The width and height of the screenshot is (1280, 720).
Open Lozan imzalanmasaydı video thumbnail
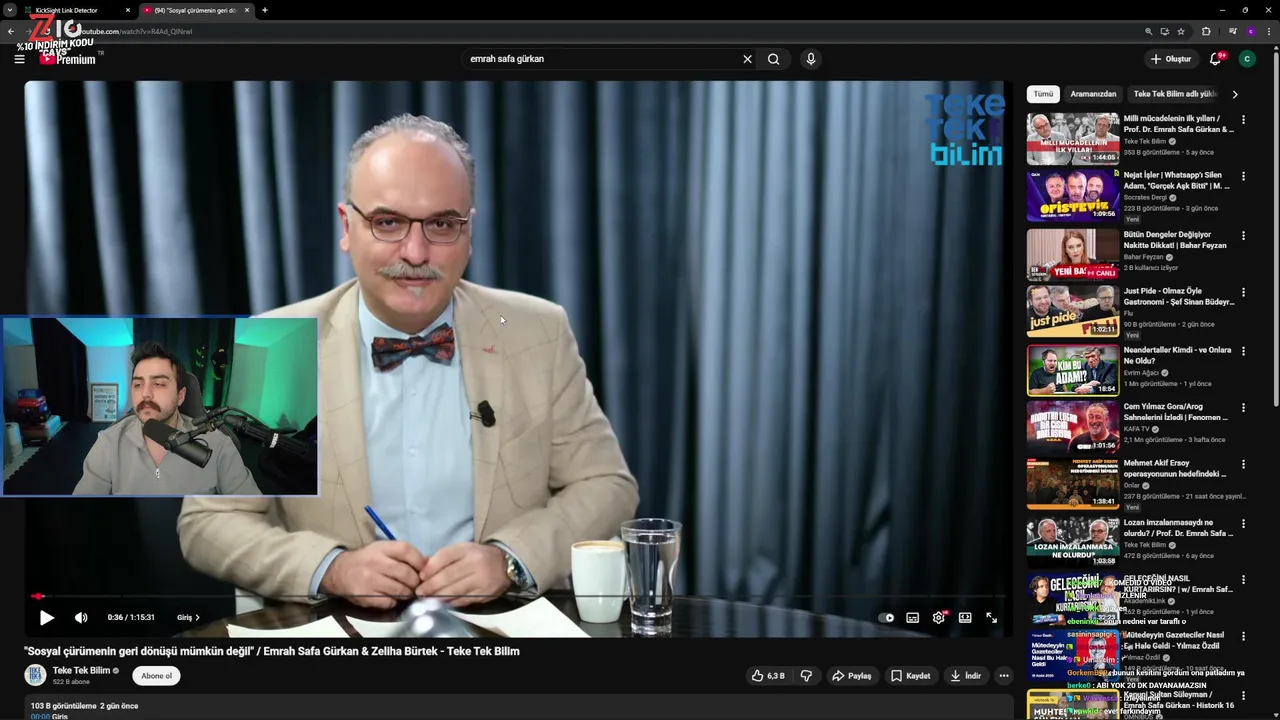[x=1073, y=541]
